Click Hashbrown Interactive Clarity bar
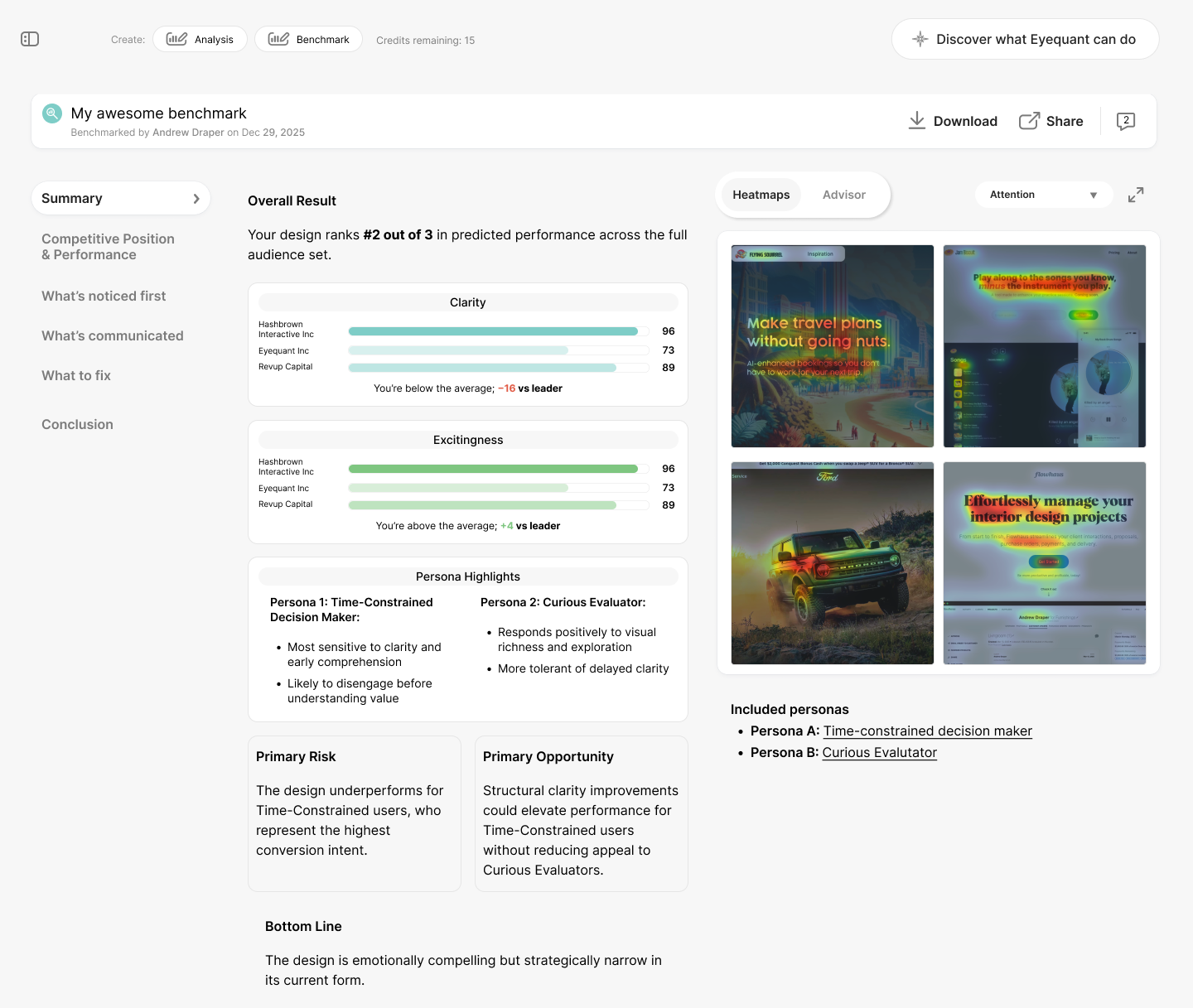This screenshot has width=1193, height=1008. pyautogui.click(x=499, y=331)
